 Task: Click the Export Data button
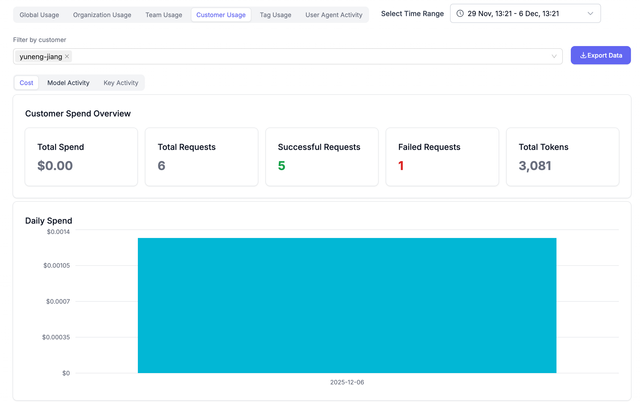[x=600, y=56]
